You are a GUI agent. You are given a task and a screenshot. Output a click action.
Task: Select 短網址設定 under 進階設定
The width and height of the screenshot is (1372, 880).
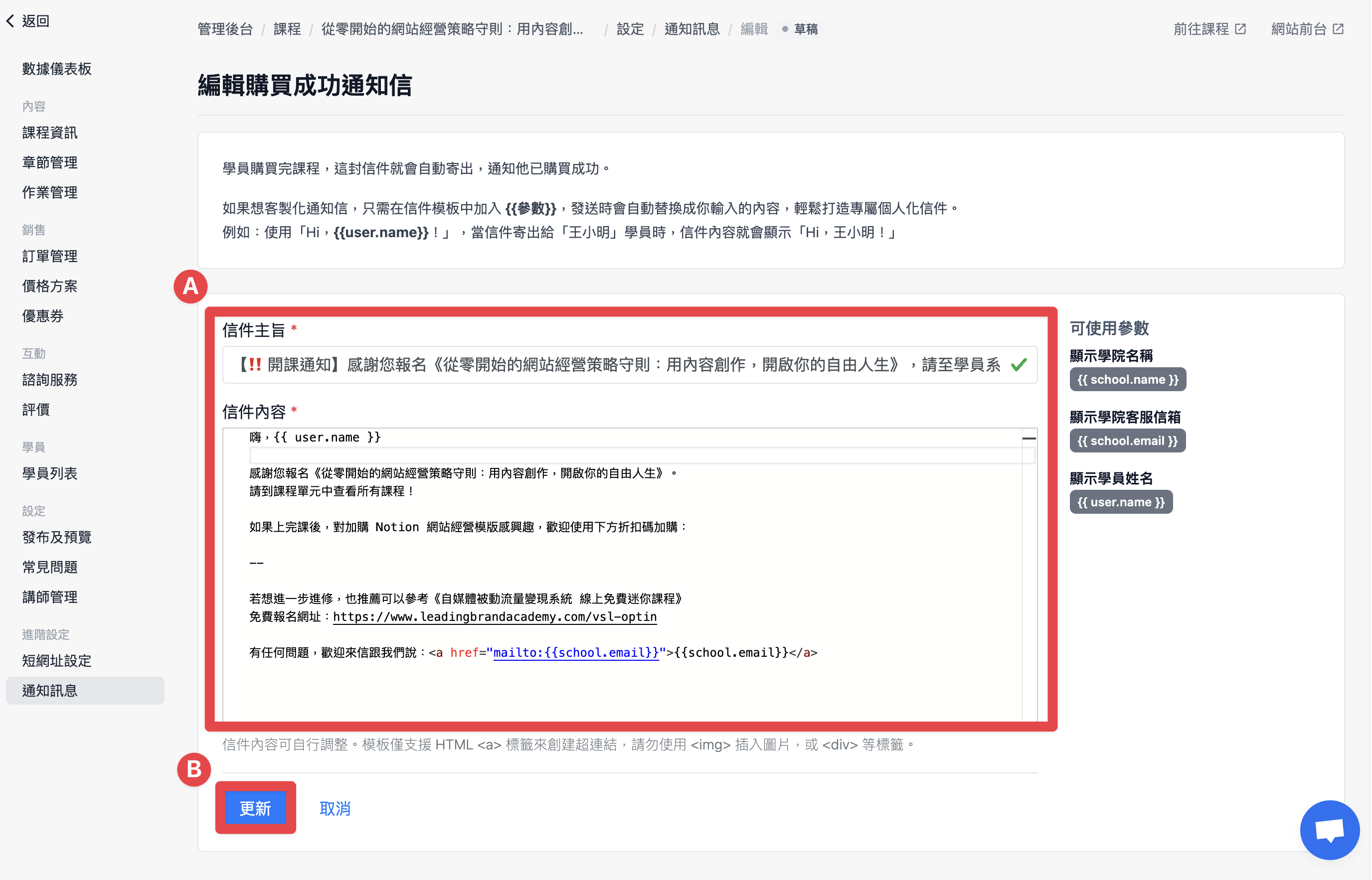pos(57,661)
